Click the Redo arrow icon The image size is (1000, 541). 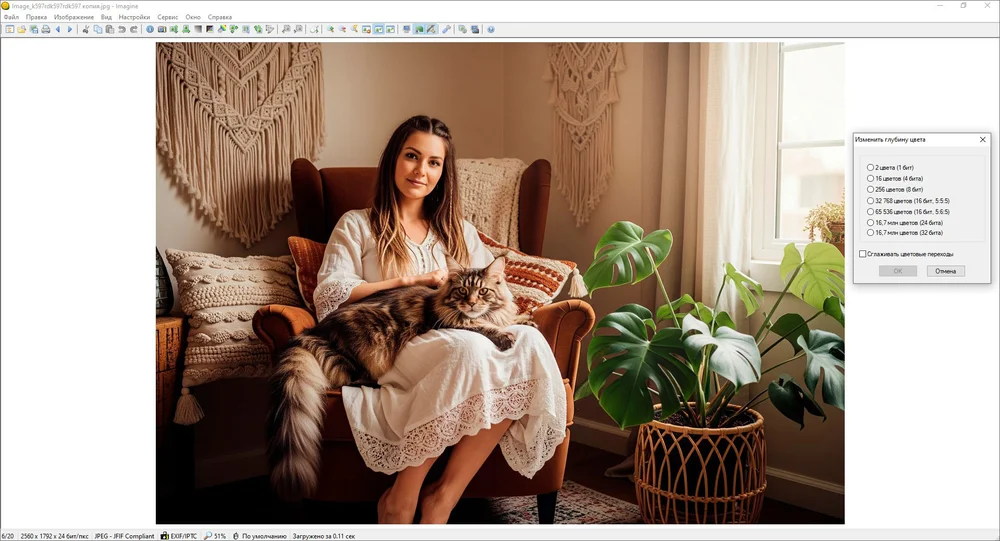(x=134, y=30)
